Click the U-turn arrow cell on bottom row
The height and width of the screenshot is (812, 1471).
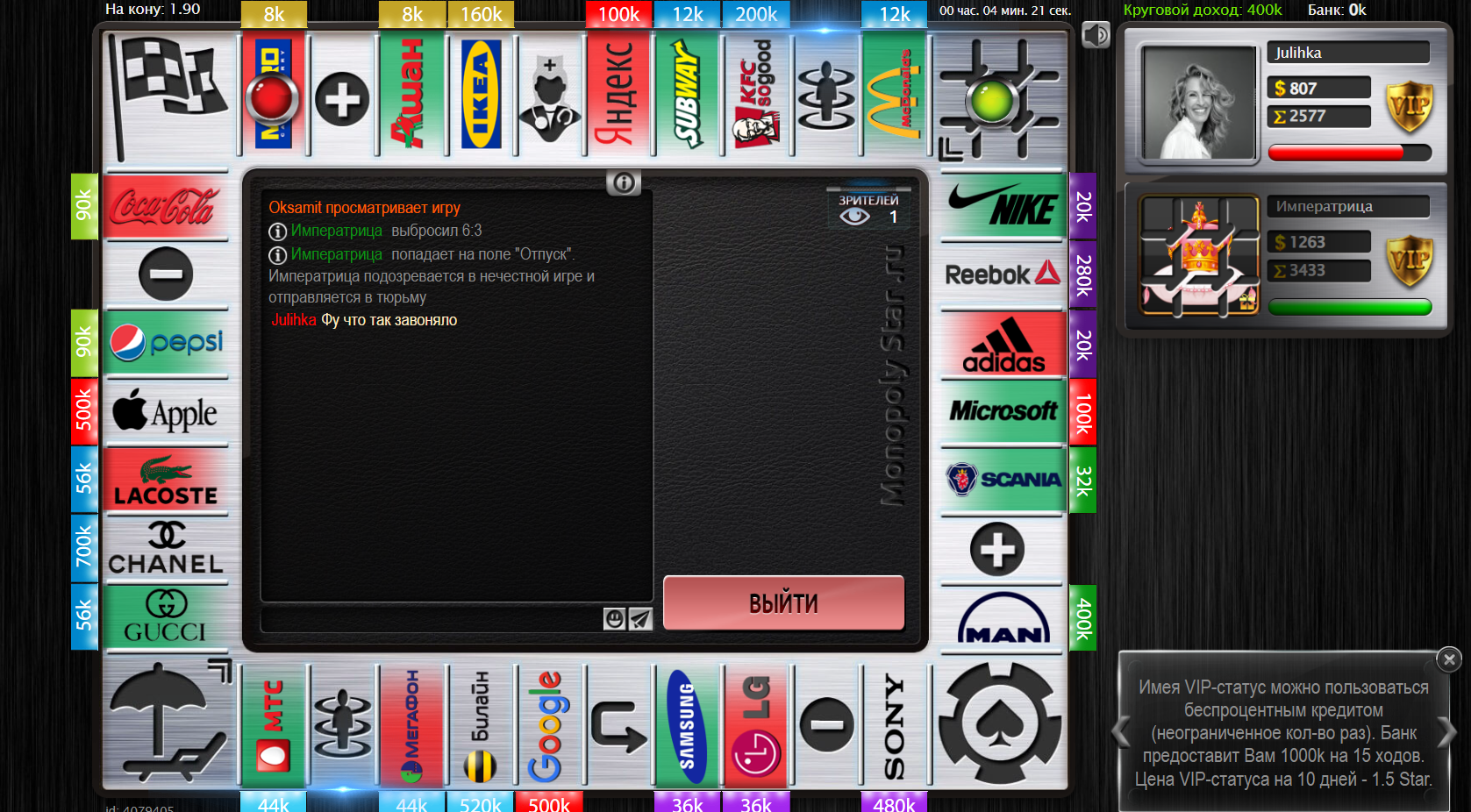(618, 726)
